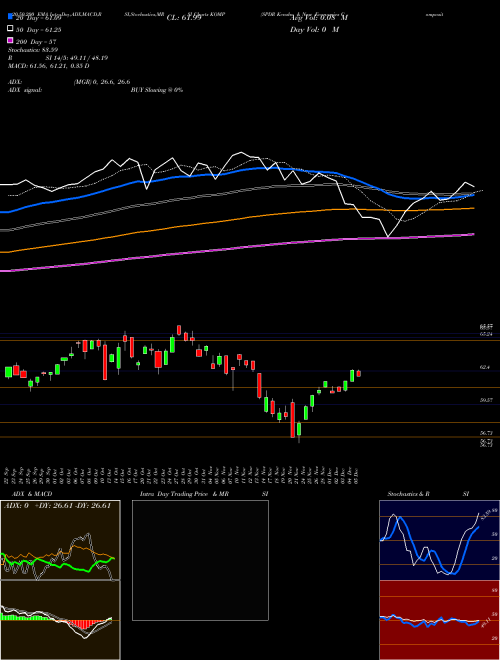Click the 'Day Vol: 0 M' text
This screenshot has height=660, width=500.
(x=314, y=30)
